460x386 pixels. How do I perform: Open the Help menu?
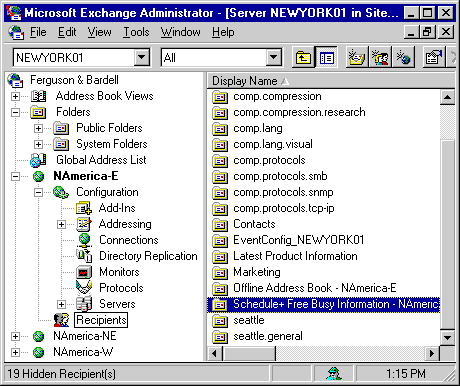tap(223, 32)
